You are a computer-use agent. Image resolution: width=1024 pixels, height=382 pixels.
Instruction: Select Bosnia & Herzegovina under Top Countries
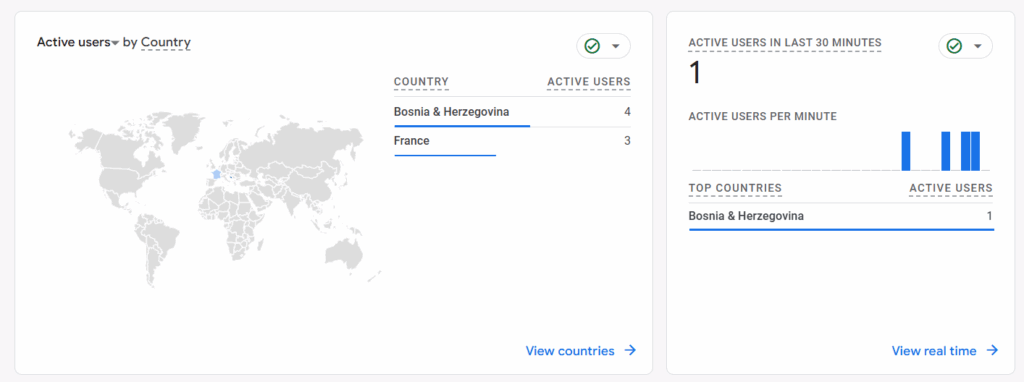[841, 216]
